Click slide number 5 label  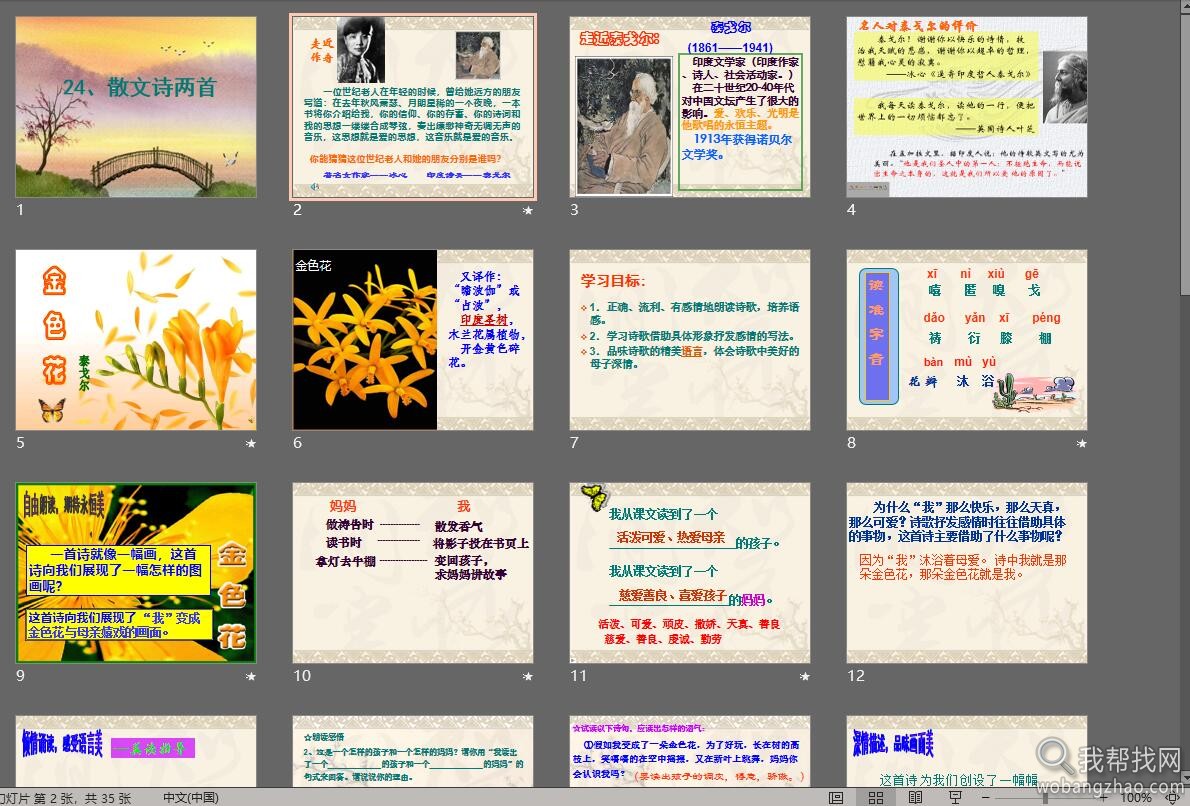(20, 442)
